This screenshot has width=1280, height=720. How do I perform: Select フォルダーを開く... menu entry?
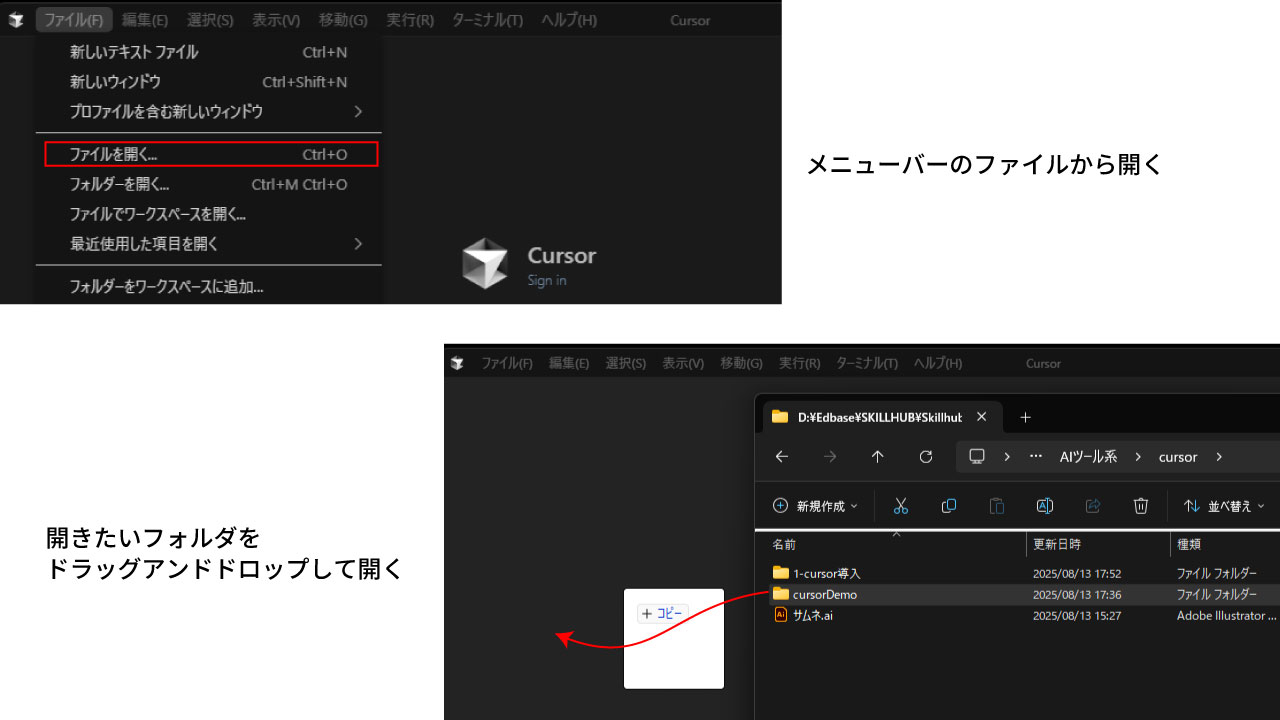pos(208,184)
